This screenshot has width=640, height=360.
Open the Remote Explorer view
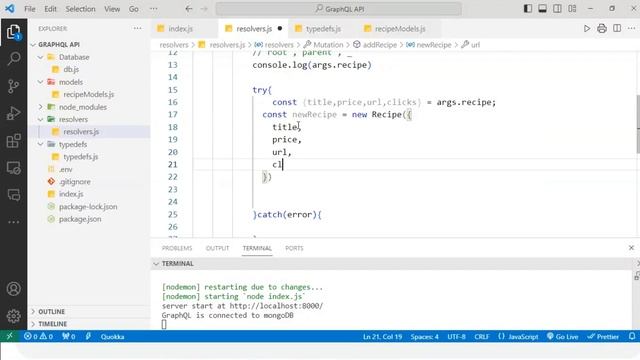(13, 168)
